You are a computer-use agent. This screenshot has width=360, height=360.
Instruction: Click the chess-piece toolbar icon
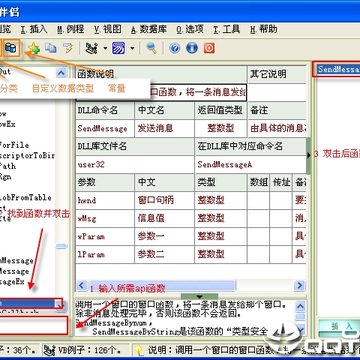(x=91, y=48)
